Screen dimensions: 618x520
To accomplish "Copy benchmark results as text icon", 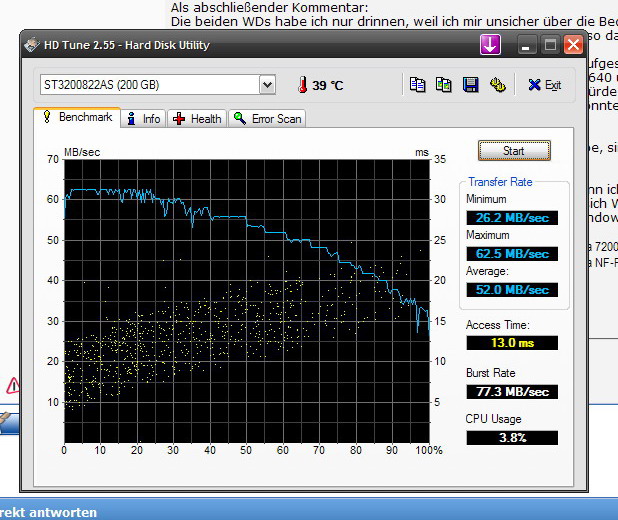I will point(417,85).
